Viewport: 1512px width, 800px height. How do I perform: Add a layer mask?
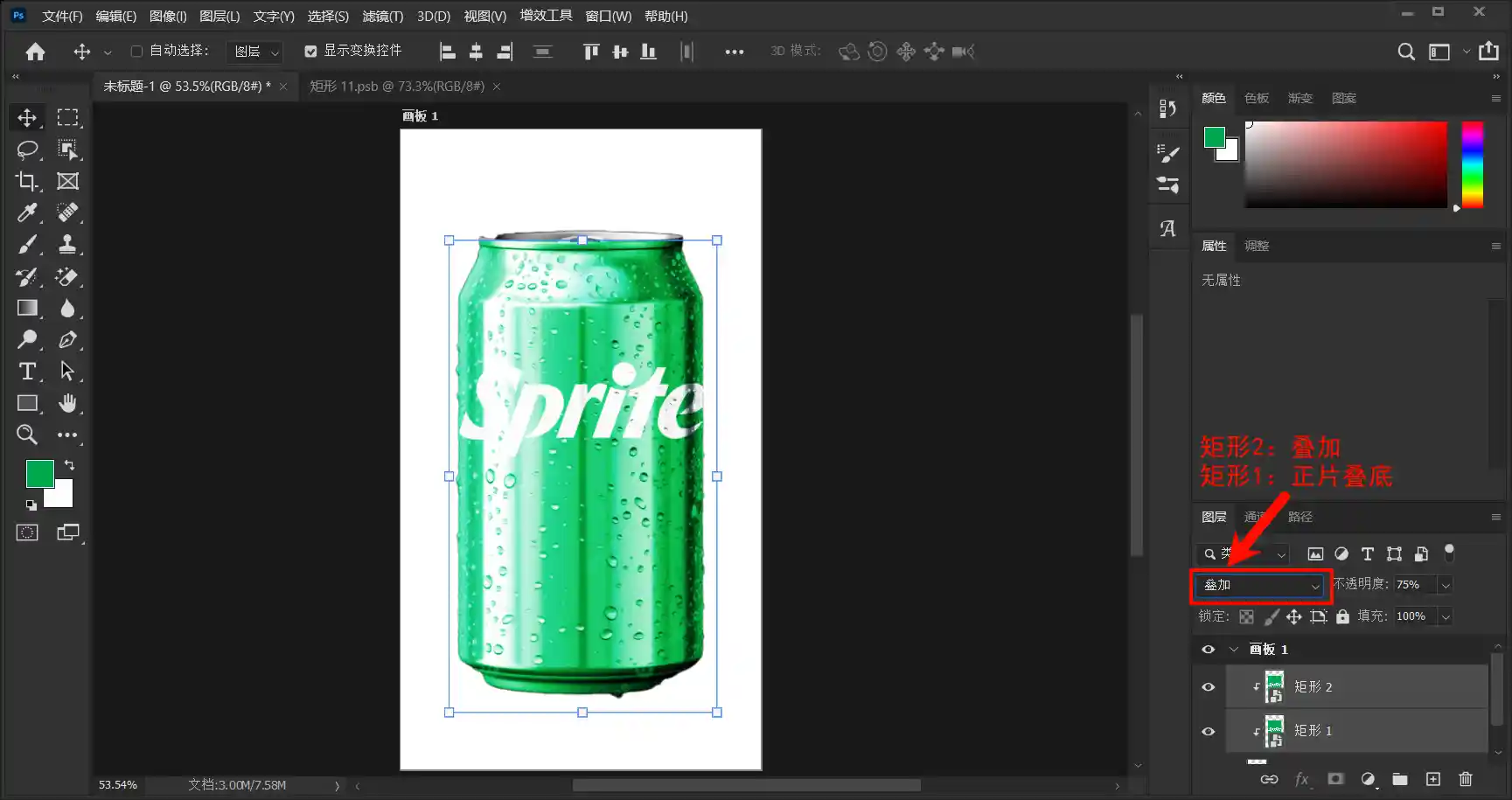[1334, 779]
